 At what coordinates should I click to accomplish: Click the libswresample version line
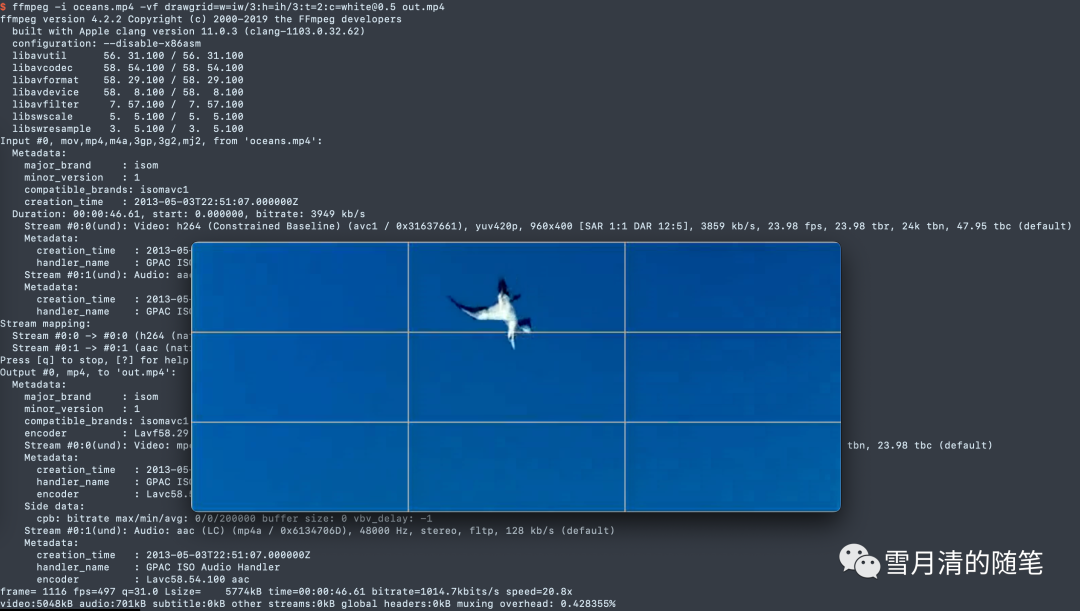click(x=127, y=129)
